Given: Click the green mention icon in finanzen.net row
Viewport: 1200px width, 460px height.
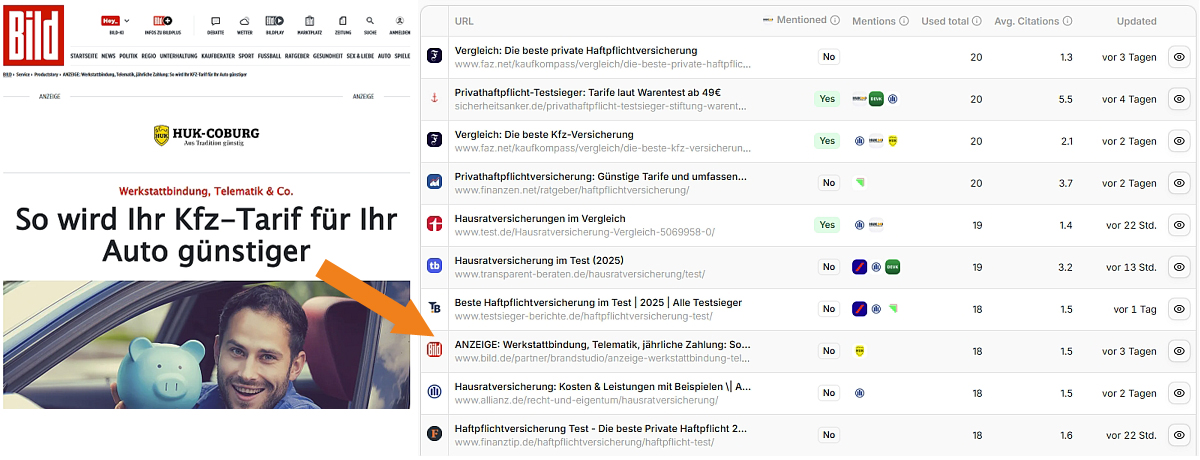Looking at the screenshot, I should (860, 182).
